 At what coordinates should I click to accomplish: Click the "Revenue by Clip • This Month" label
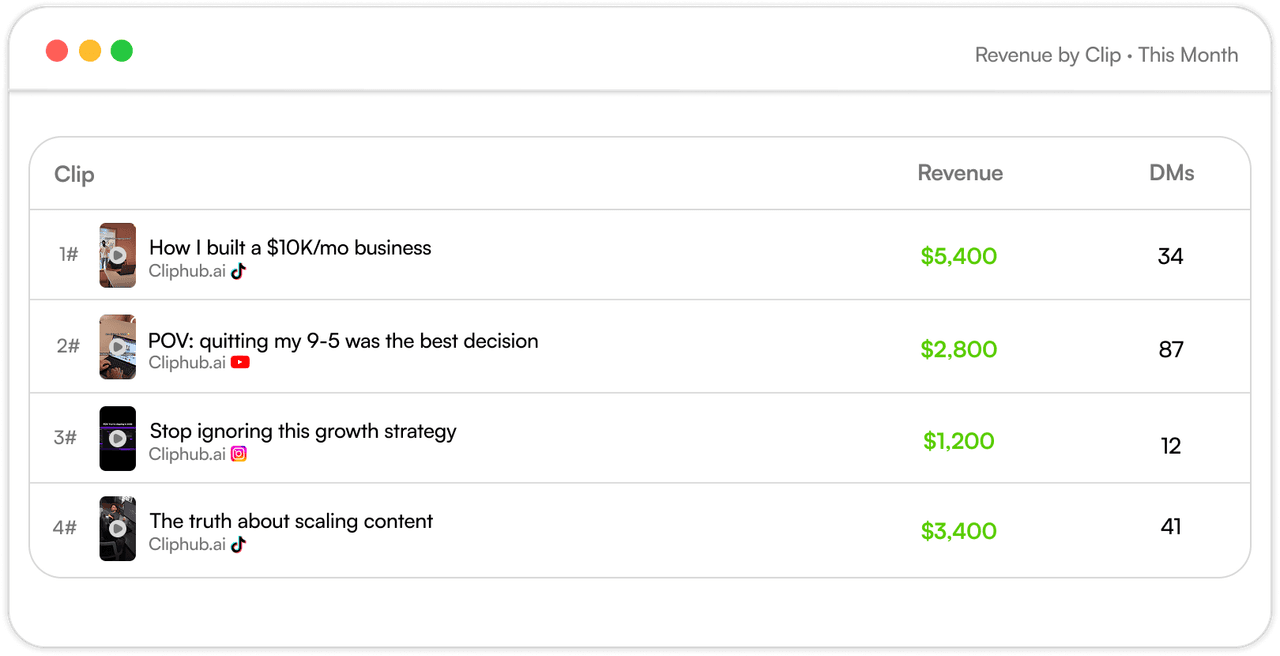pos(1106,55)
